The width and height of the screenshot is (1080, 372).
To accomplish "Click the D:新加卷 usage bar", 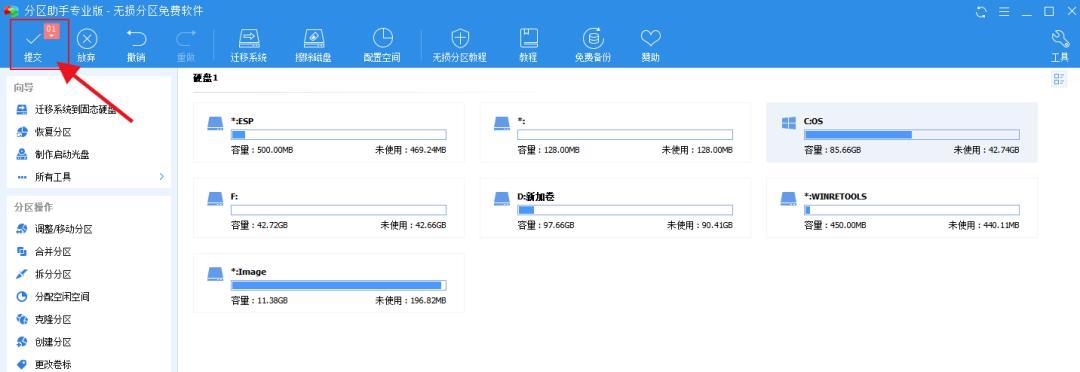I will pos(625,210).
